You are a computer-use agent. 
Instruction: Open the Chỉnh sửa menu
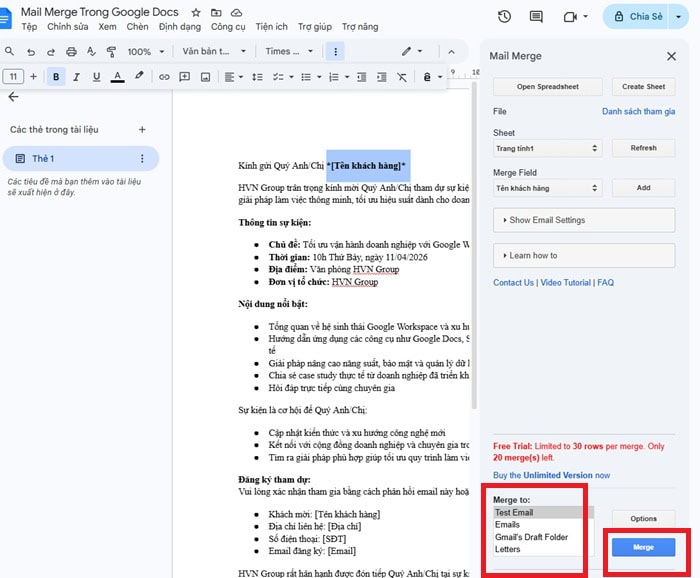pos(68,27)
